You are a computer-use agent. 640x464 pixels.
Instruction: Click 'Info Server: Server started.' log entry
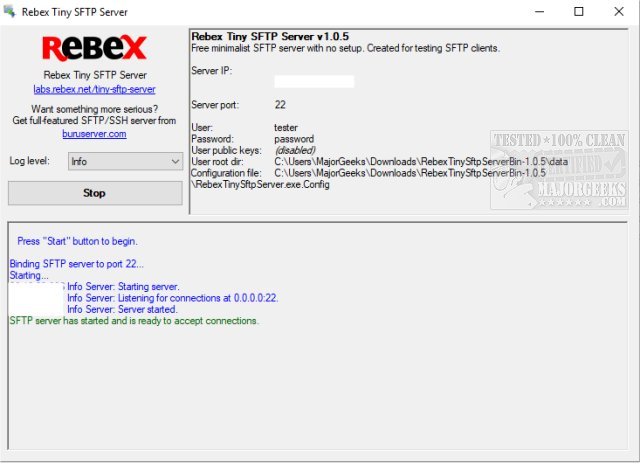point(122,310)
